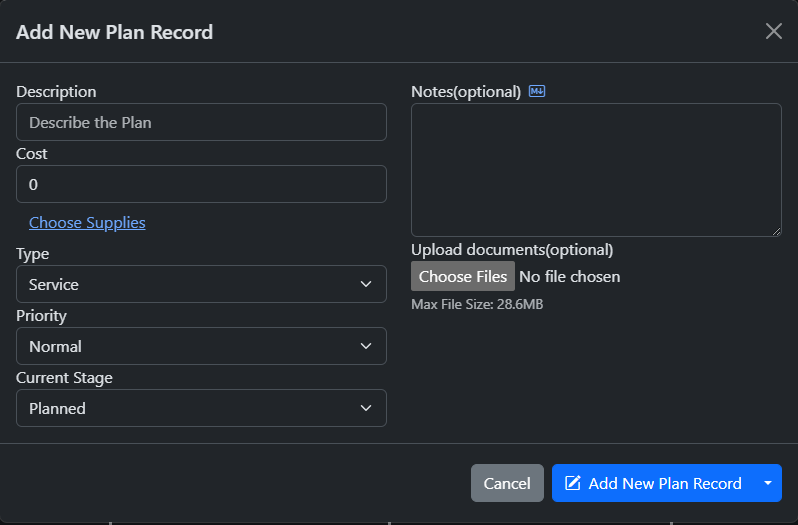The height and width of the screenshot is (525, 798).
Task: Click the Notes(optional) label
Action: pyautogui.click(x=466, y=91)
